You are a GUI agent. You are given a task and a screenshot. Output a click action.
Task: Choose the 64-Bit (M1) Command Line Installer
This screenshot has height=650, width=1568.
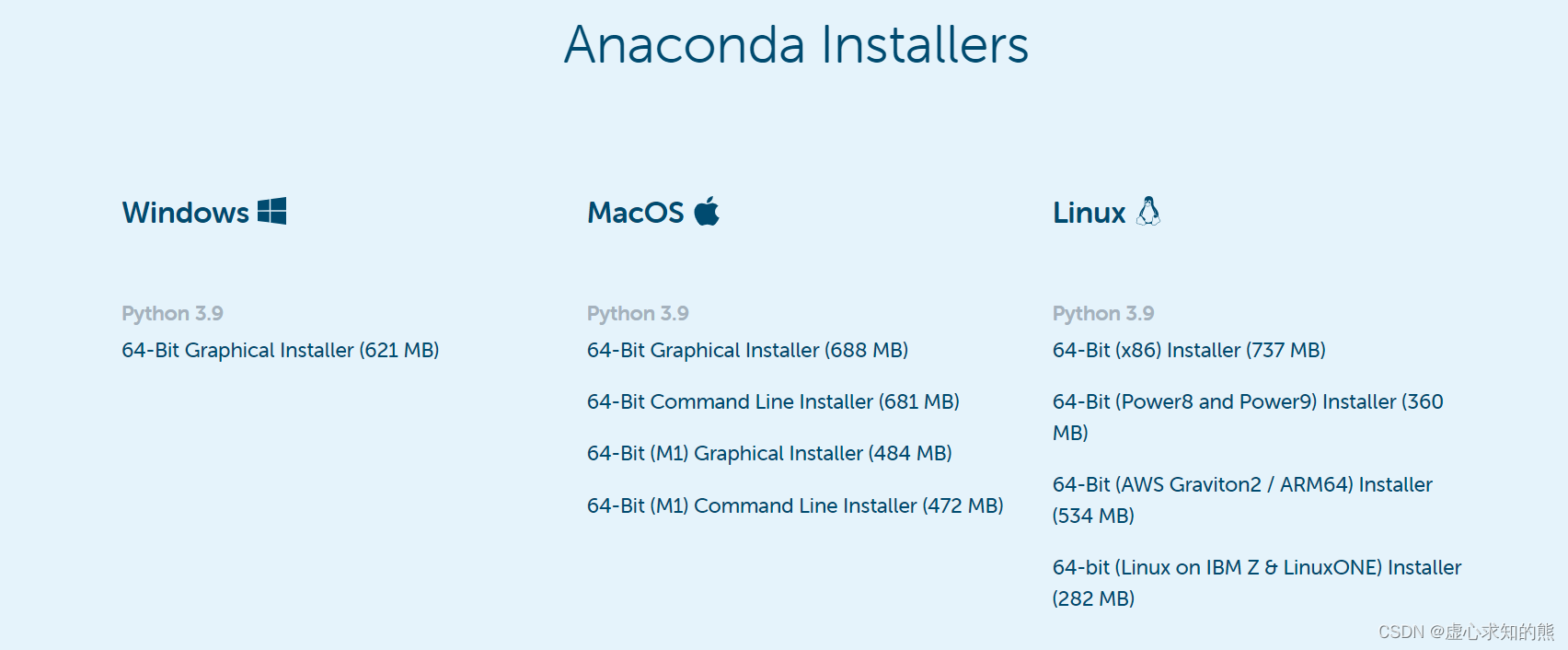[x=795, y=506]
